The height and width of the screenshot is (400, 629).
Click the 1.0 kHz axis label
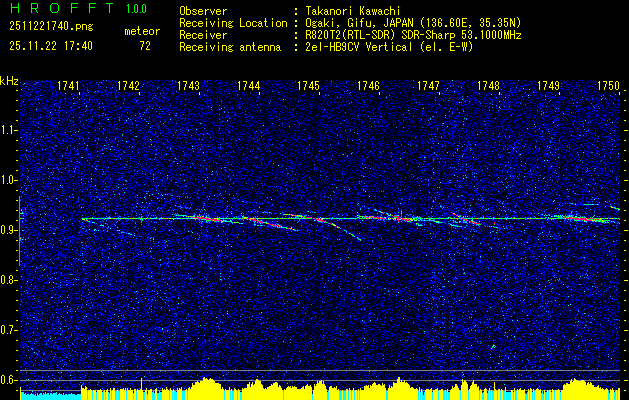pyautogui.click(x=9, y=180)
